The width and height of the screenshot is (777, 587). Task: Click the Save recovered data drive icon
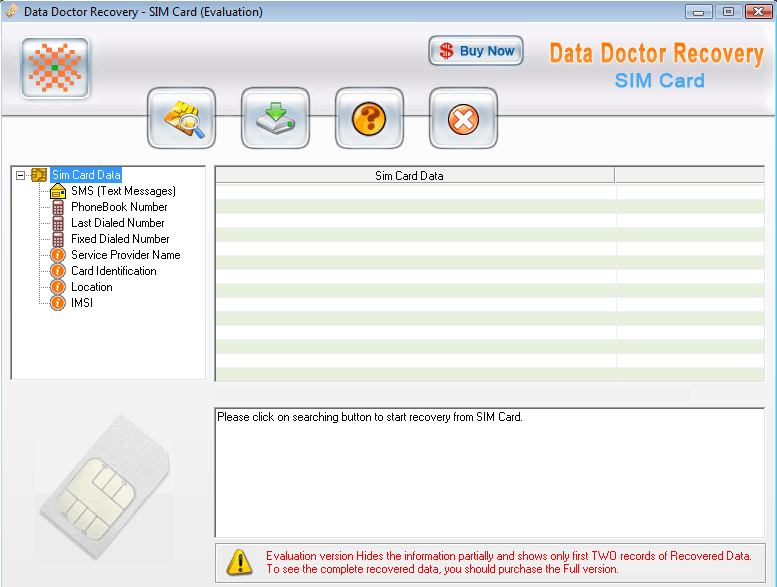[x=276, y=118]
